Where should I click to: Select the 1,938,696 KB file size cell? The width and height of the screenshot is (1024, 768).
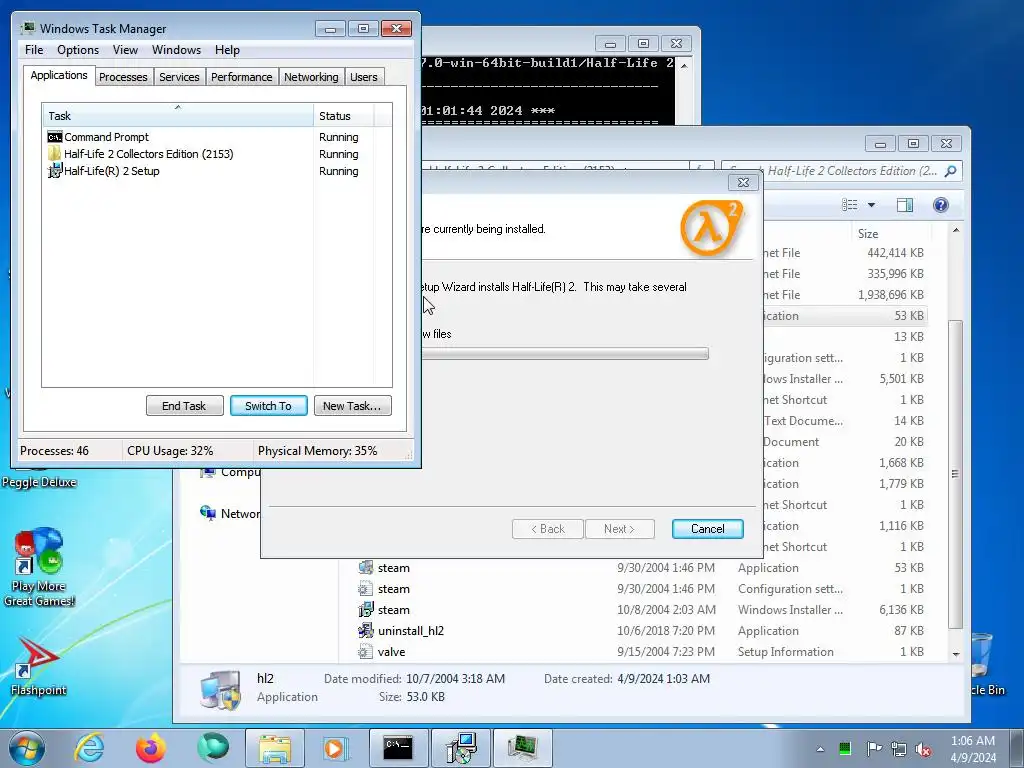point(891,295)
